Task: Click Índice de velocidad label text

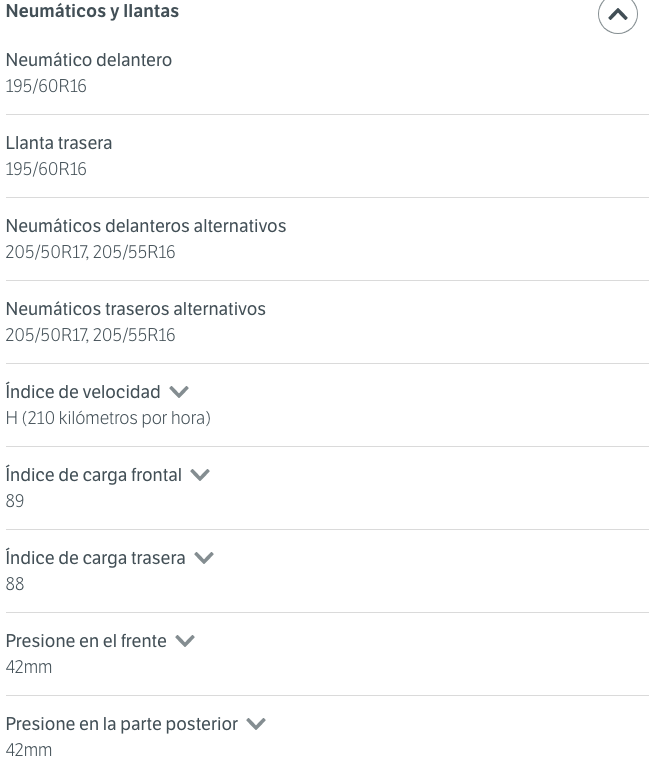Action: coord(83,392)
